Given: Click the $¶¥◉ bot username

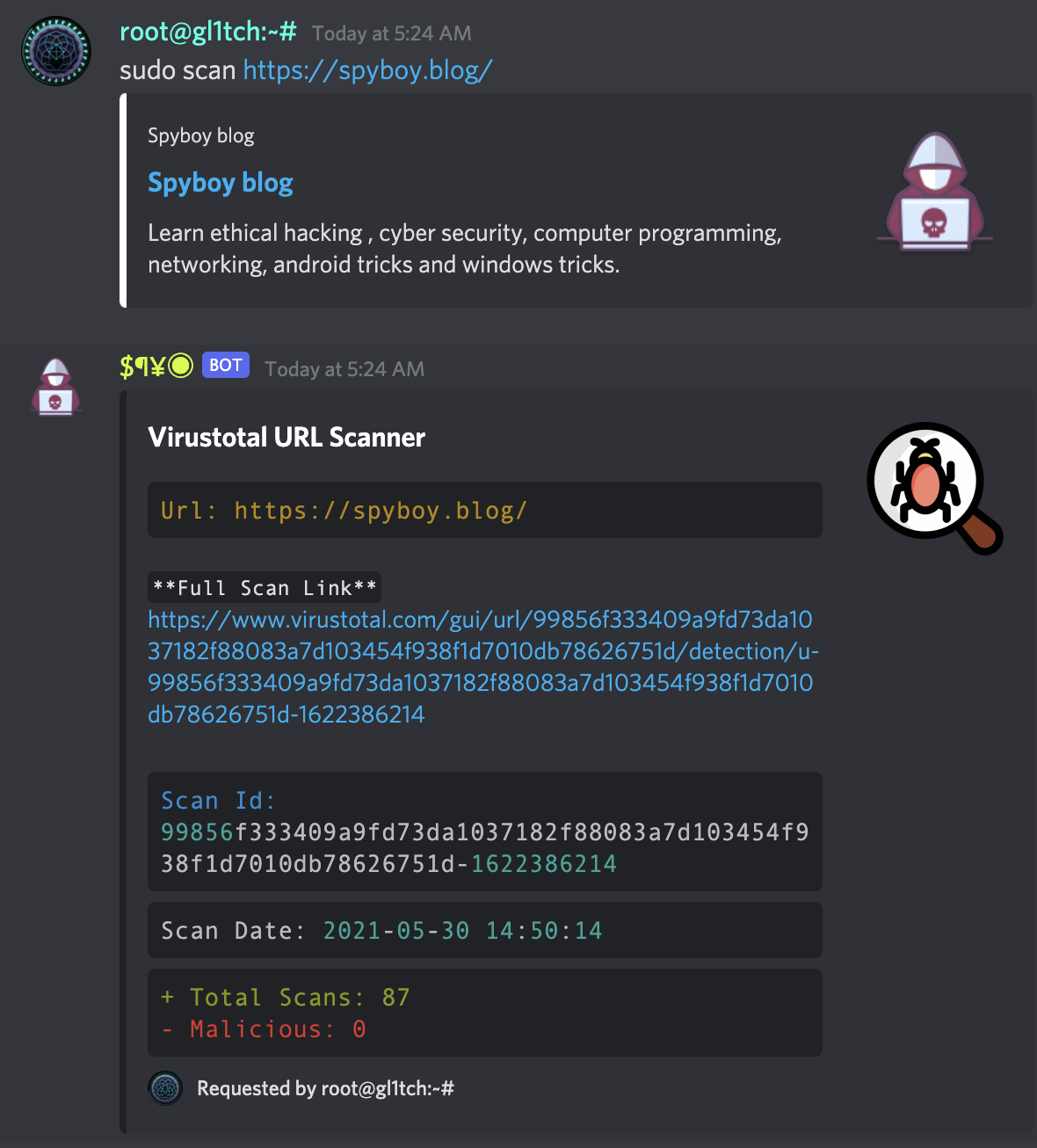Looking at the screenshot, I should tap(156, 366).
